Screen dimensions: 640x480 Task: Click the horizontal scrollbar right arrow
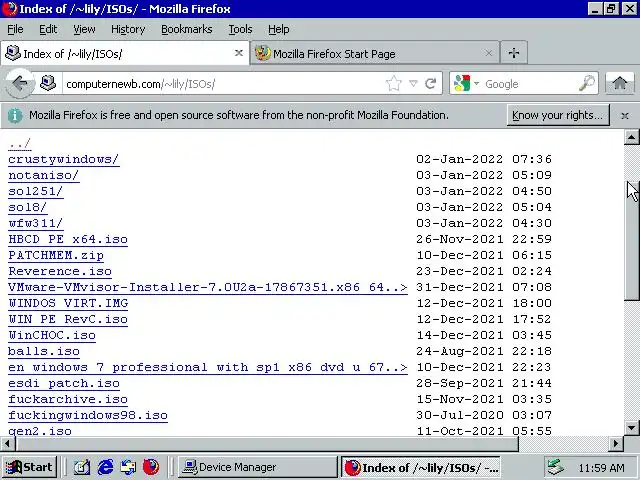pyautogui.click(x=616, y=444)
